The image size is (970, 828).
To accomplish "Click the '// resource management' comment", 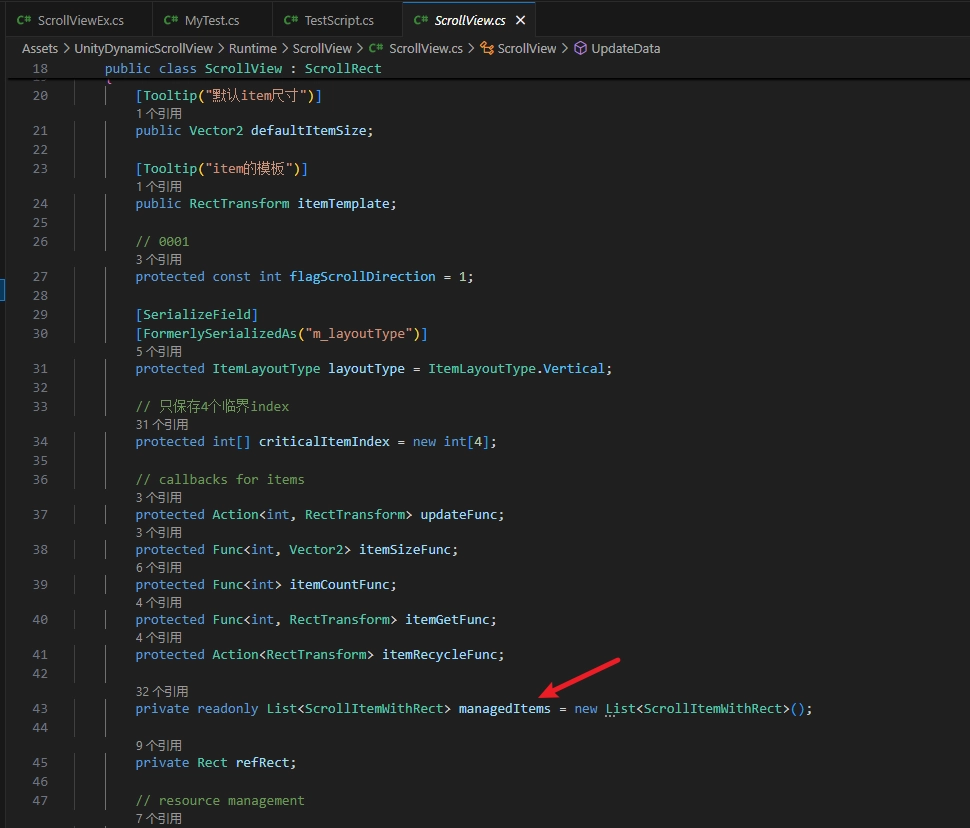I will (220, 801).
